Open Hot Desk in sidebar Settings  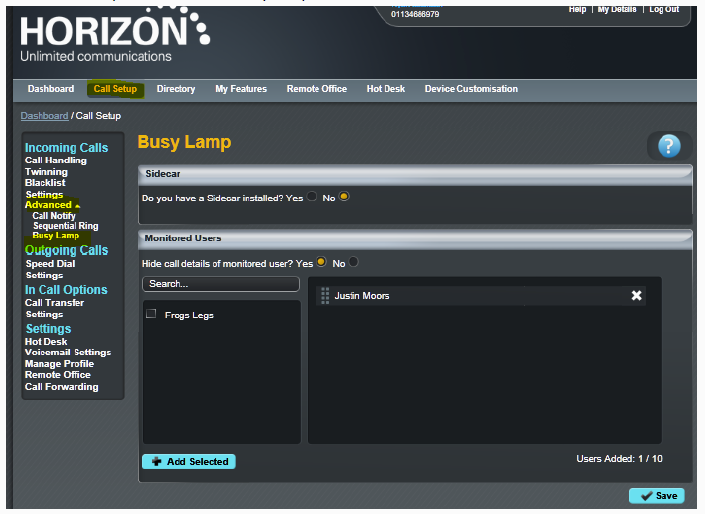click(x=46, y=342)
